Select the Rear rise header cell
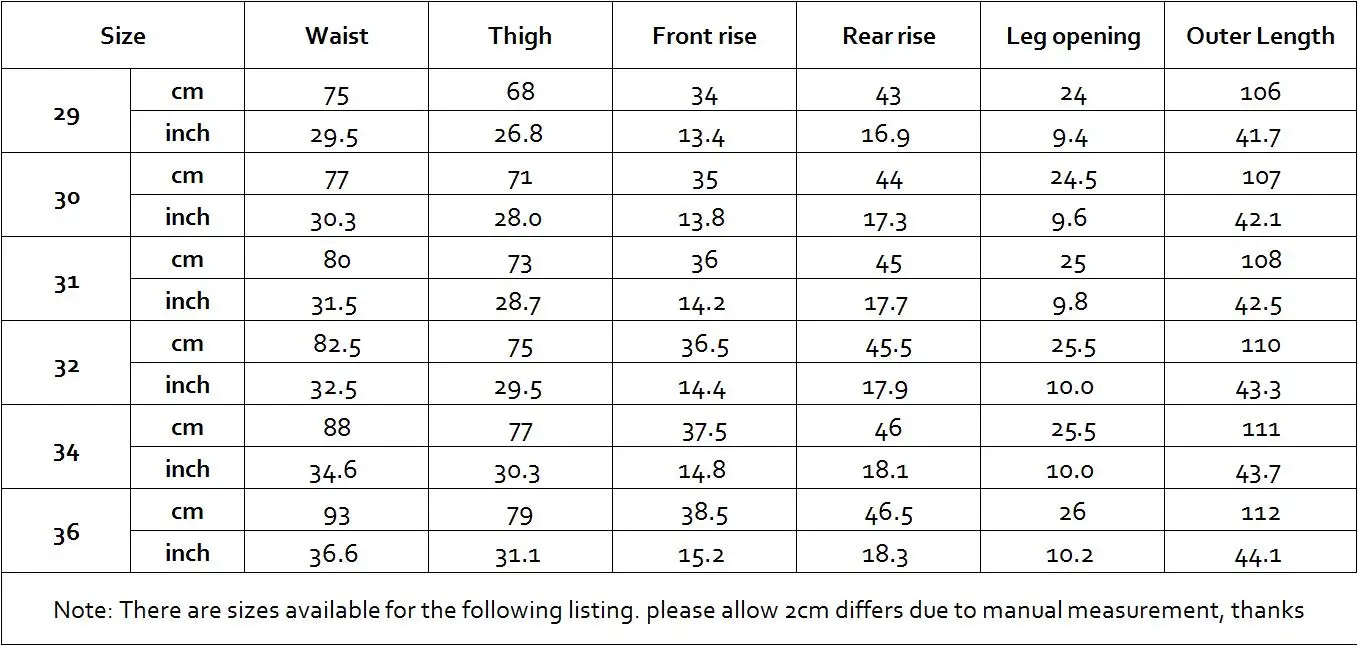The image size is (1358, 646). (888, 36)
